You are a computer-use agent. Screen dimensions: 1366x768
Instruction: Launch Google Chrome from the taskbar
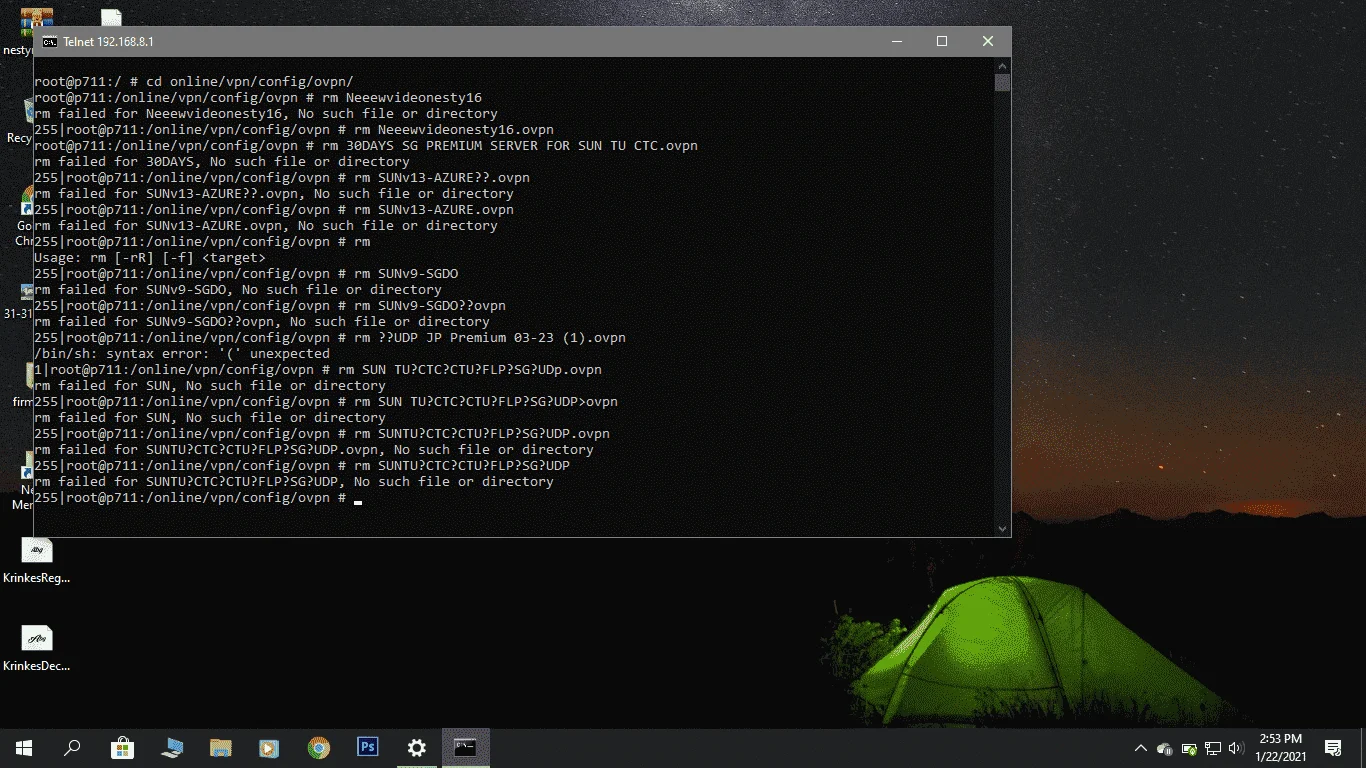[318, 747]
